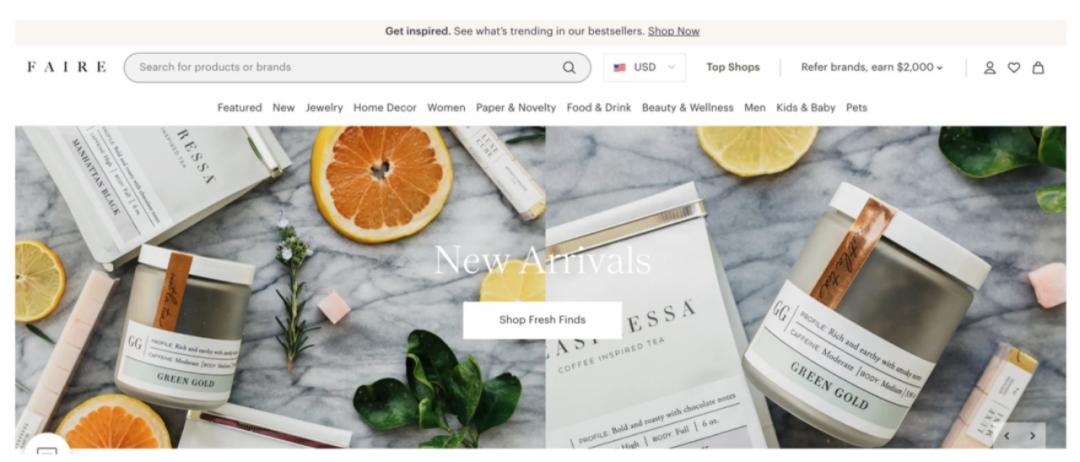Image resolution: width=1080 pixels, height=462 pixels.
Task: Open the Featured category
Action: pos(240,107)
